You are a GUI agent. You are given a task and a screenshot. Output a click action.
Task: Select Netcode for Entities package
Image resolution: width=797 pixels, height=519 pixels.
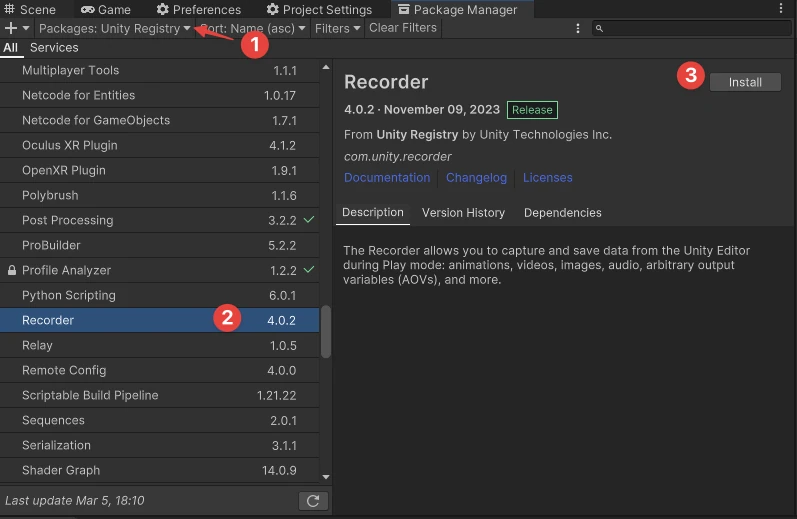[160, 96]
